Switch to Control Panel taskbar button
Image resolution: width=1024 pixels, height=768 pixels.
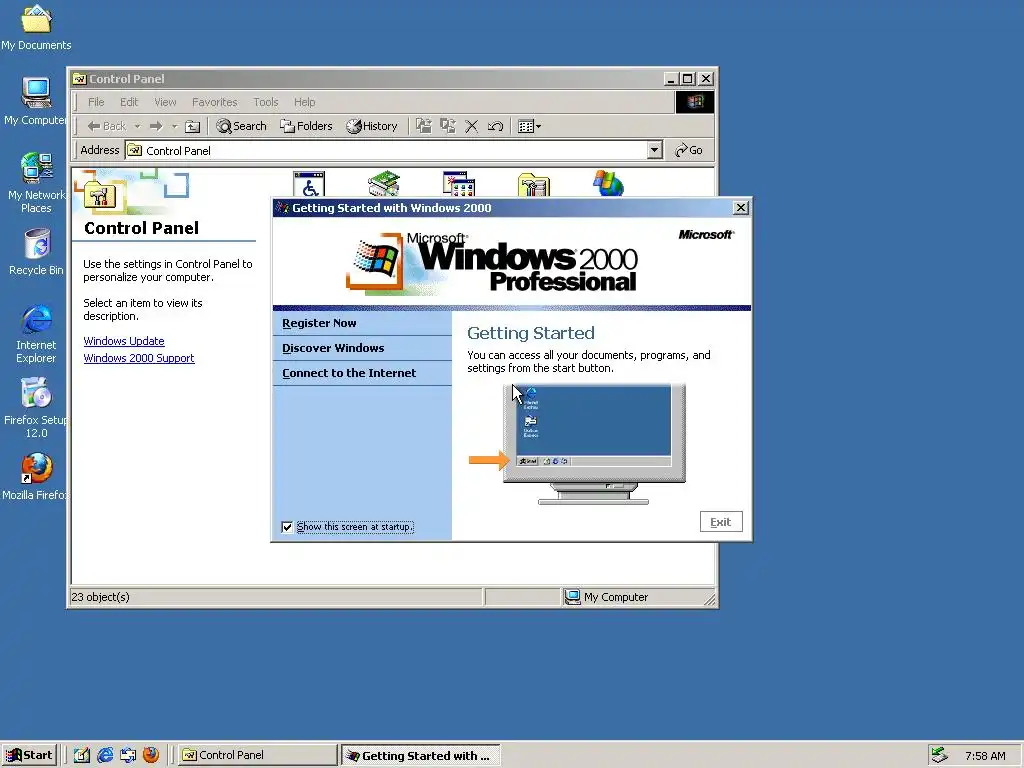pyautogui.click(x=257, y=755)
